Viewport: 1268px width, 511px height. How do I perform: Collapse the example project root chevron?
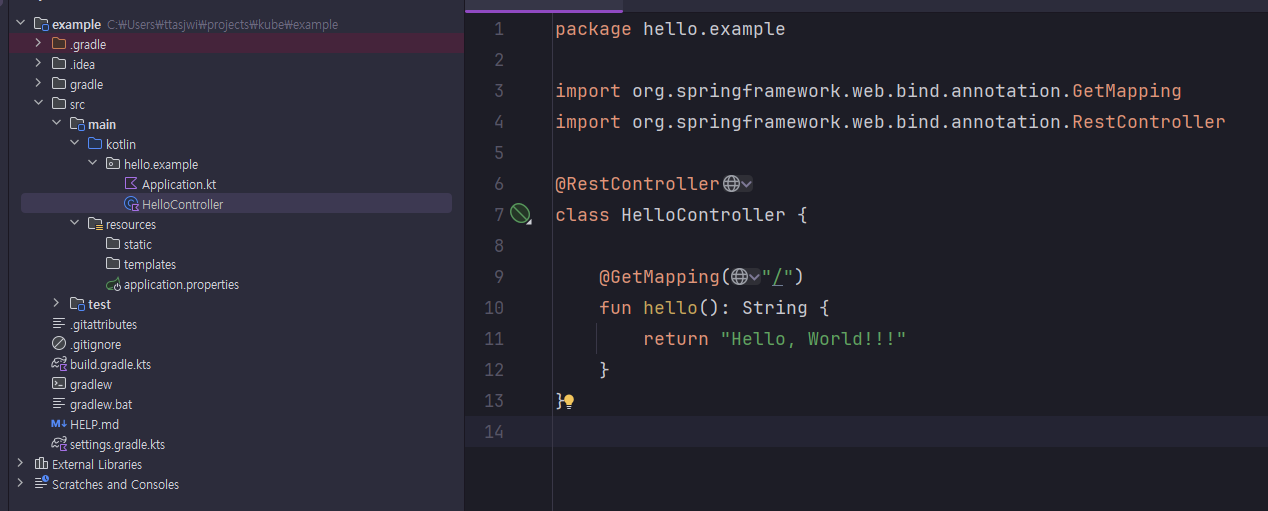point(21,24)
